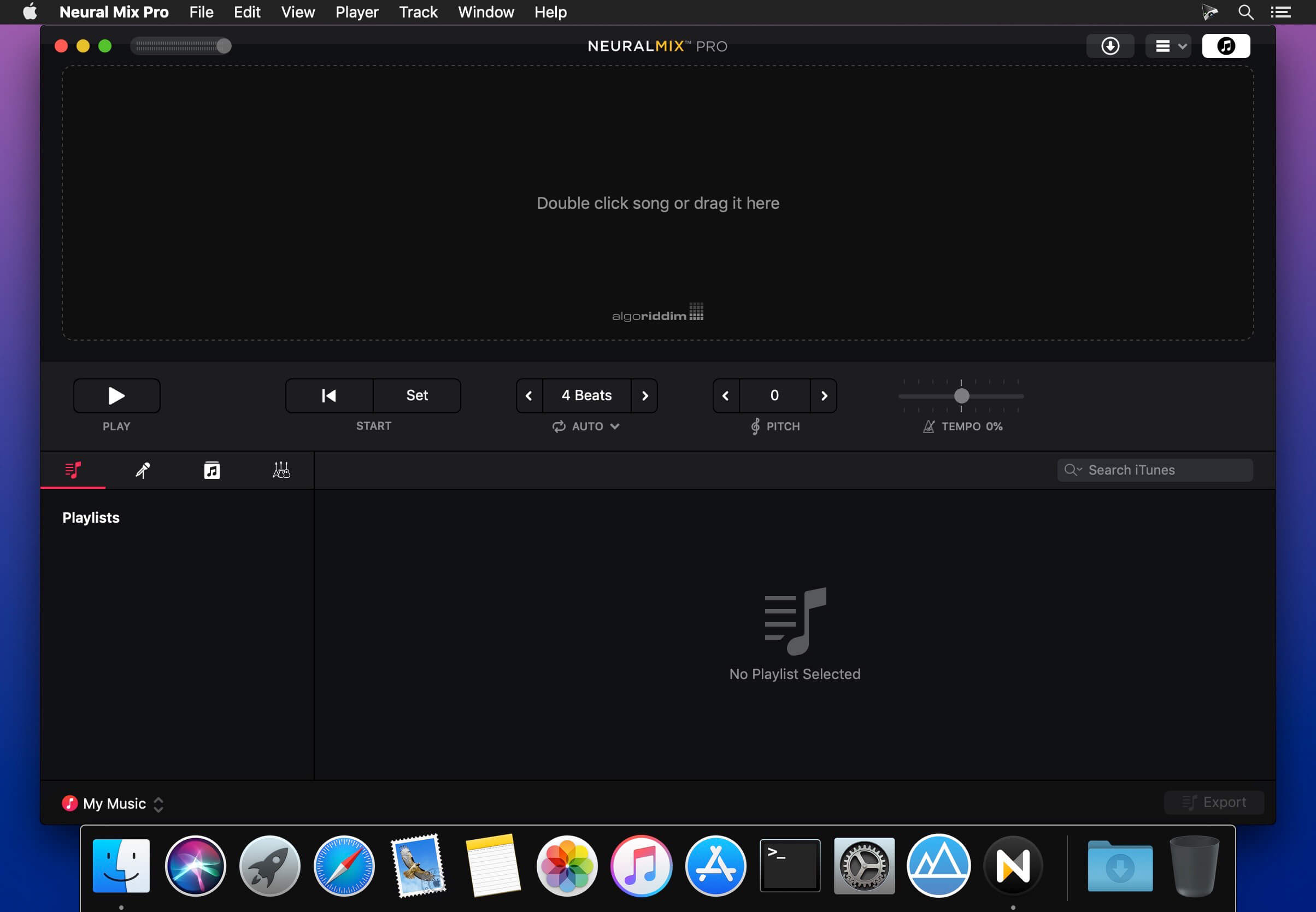Click the Tempo slider handle
The width and height of the screenshot is (1316, 912).
(961, 395)
